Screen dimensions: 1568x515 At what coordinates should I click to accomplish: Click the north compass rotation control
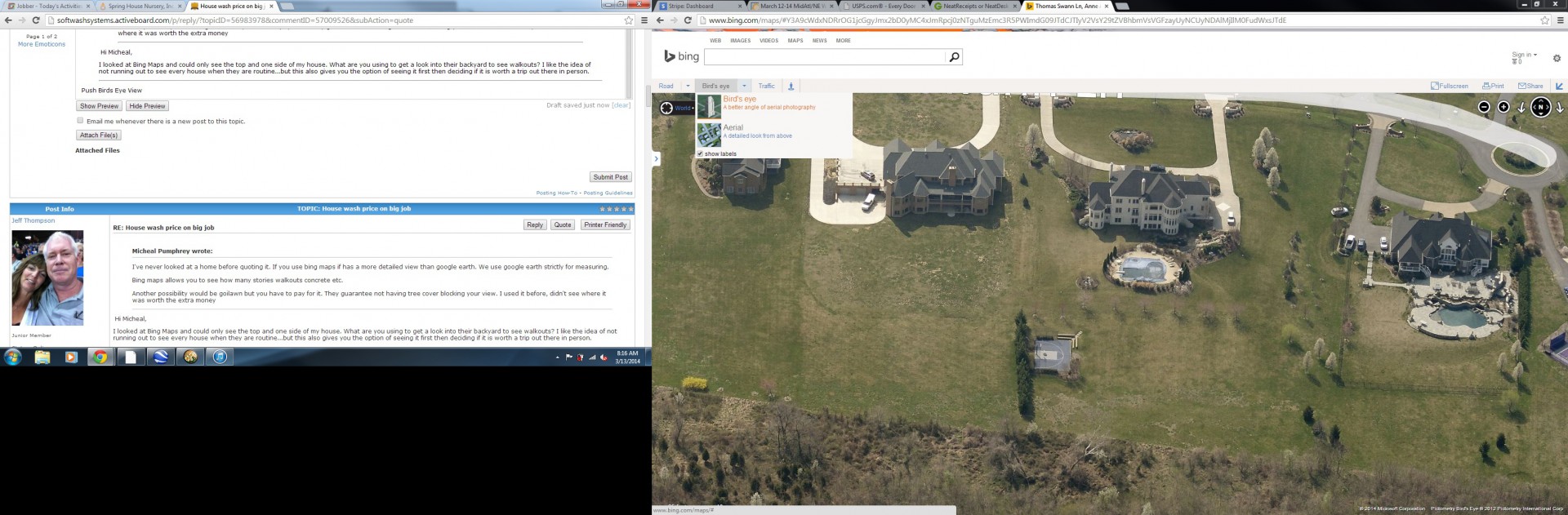[x=1540, y=107]
